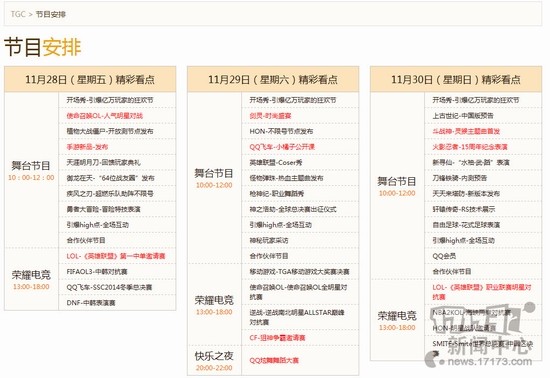Screen dimensions: 550x378
Task: Click 新寻仙-"水袖·灵·舞"表演 entry
Action: point(471,163)
